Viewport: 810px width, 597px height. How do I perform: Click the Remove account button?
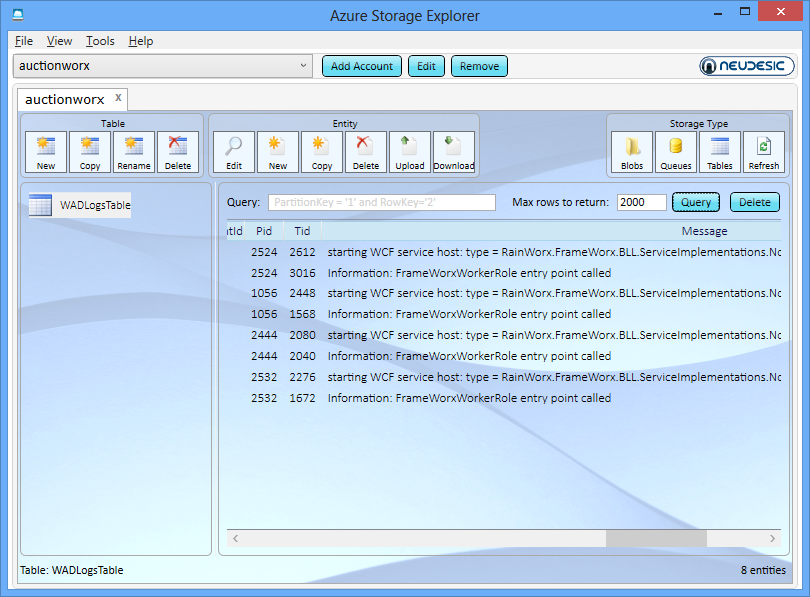[x=479, y=66]
